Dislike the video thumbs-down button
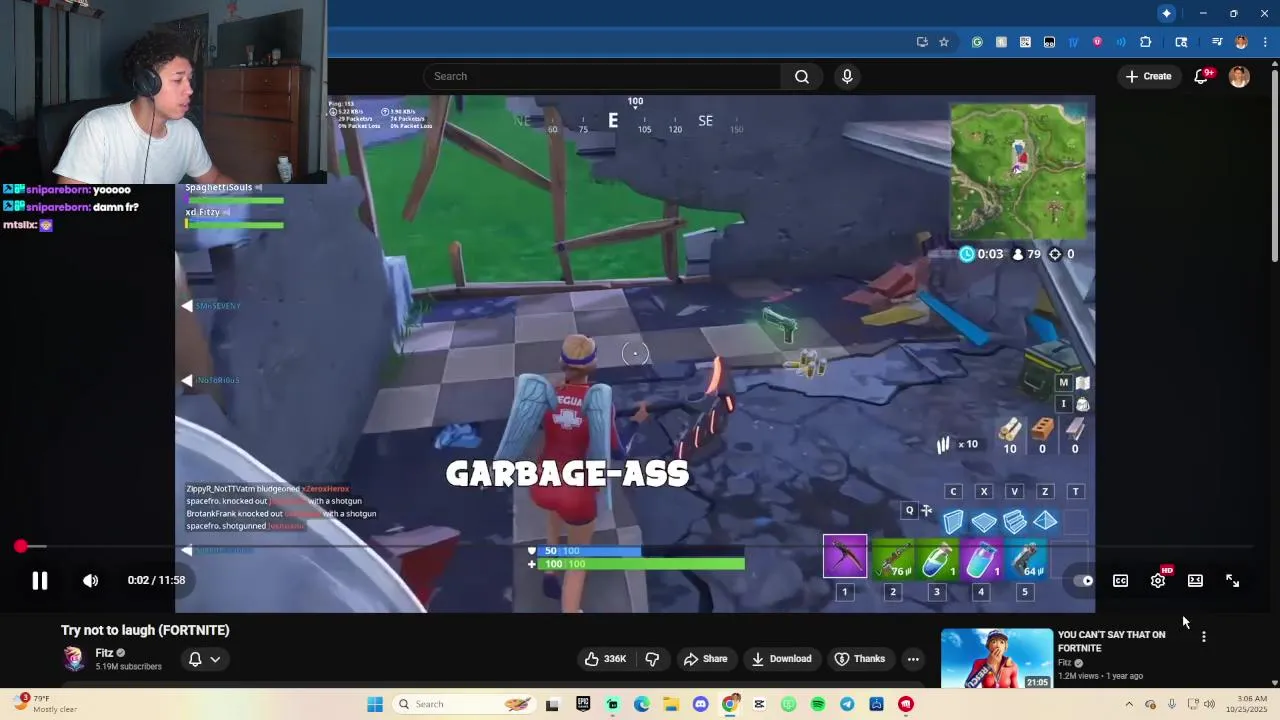The image size is (1280, 720). point(652,658)
